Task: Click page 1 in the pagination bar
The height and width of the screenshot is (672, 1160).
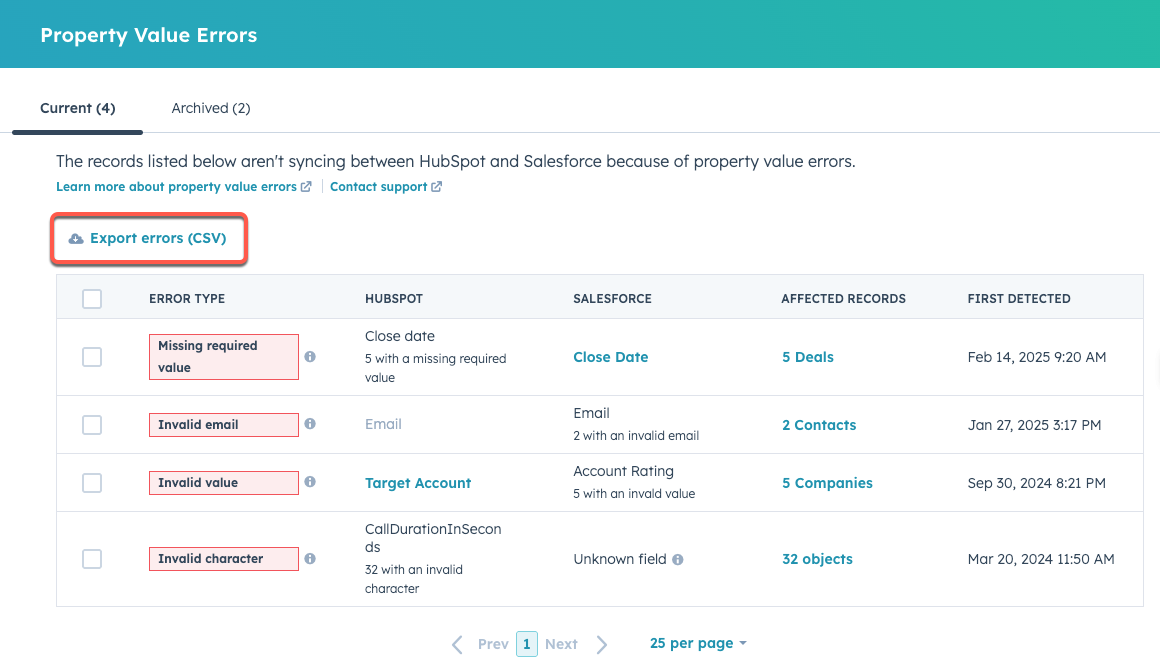Action: coord(527,644)
